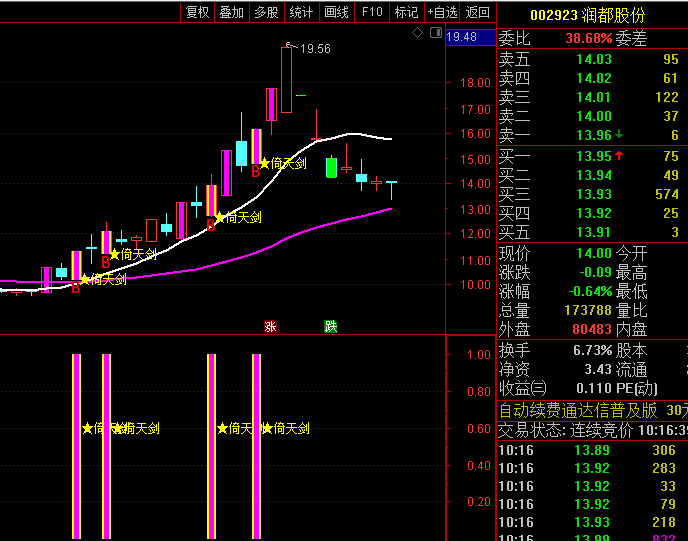688x541 pixels.
Task: Switch to 多股 multi-stock view
Action: (x=266, y=12)
